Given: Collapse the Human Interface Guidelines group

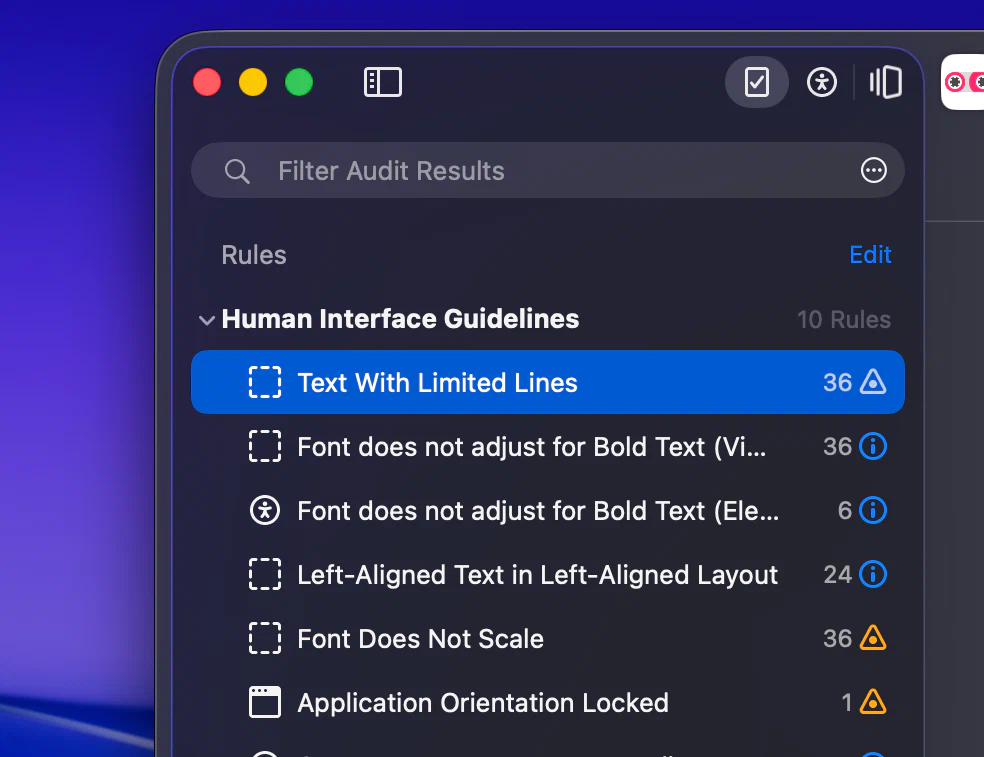Looking at the screenshot, I should tap(207, 320).
